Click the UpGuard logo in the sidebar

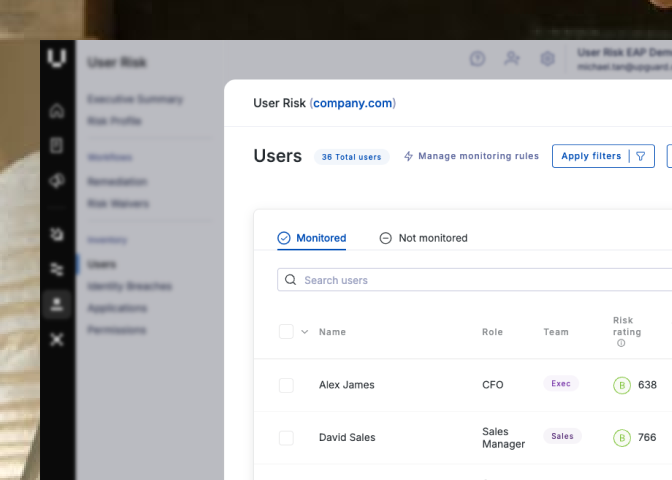coord(57,58)
